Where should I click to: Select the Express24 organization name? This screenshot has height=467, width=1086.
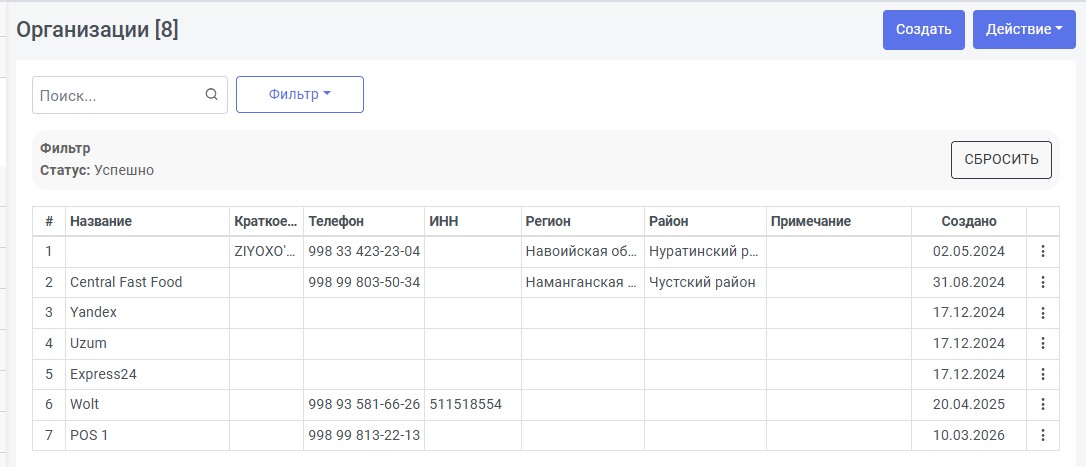pyautogui.click(x=103, y=374)
